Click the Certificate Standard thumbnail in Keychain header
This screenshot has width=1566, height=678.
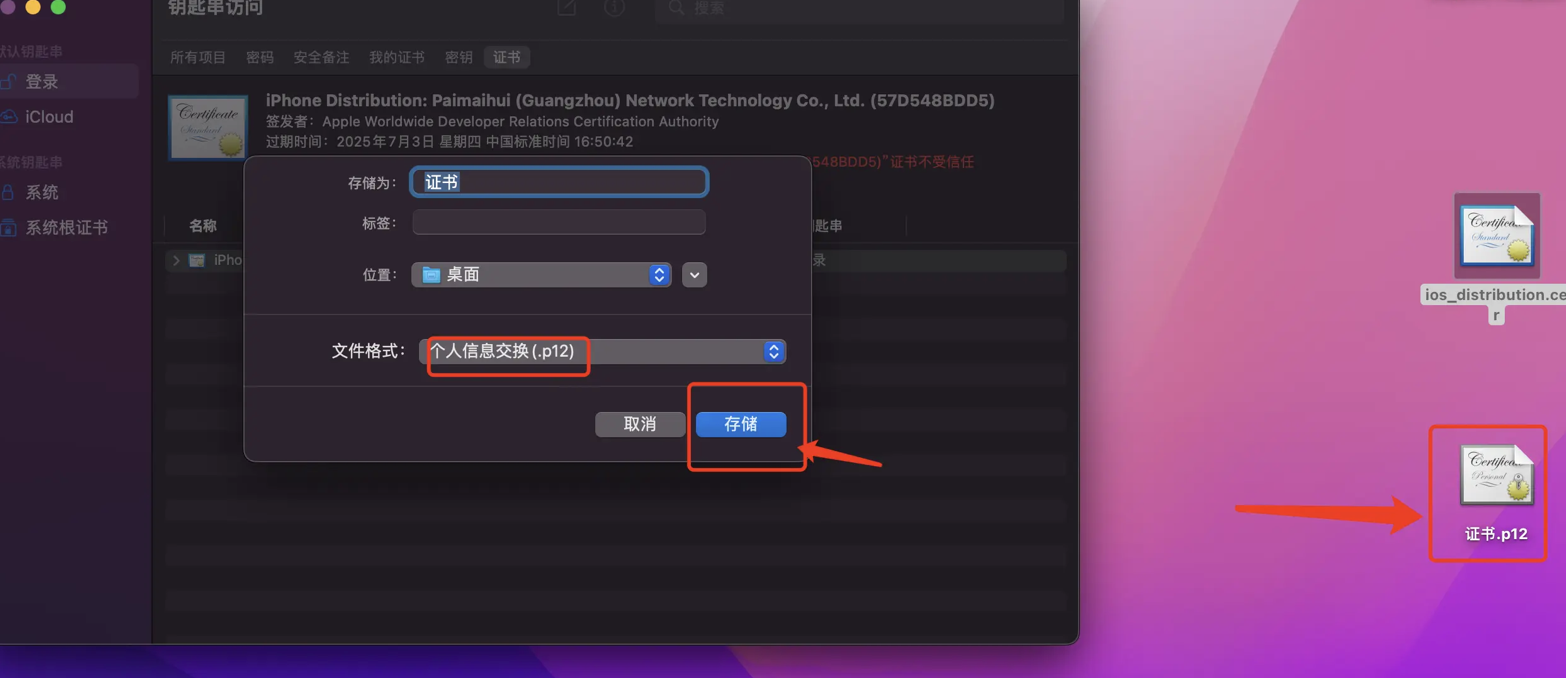pos(208,128)
